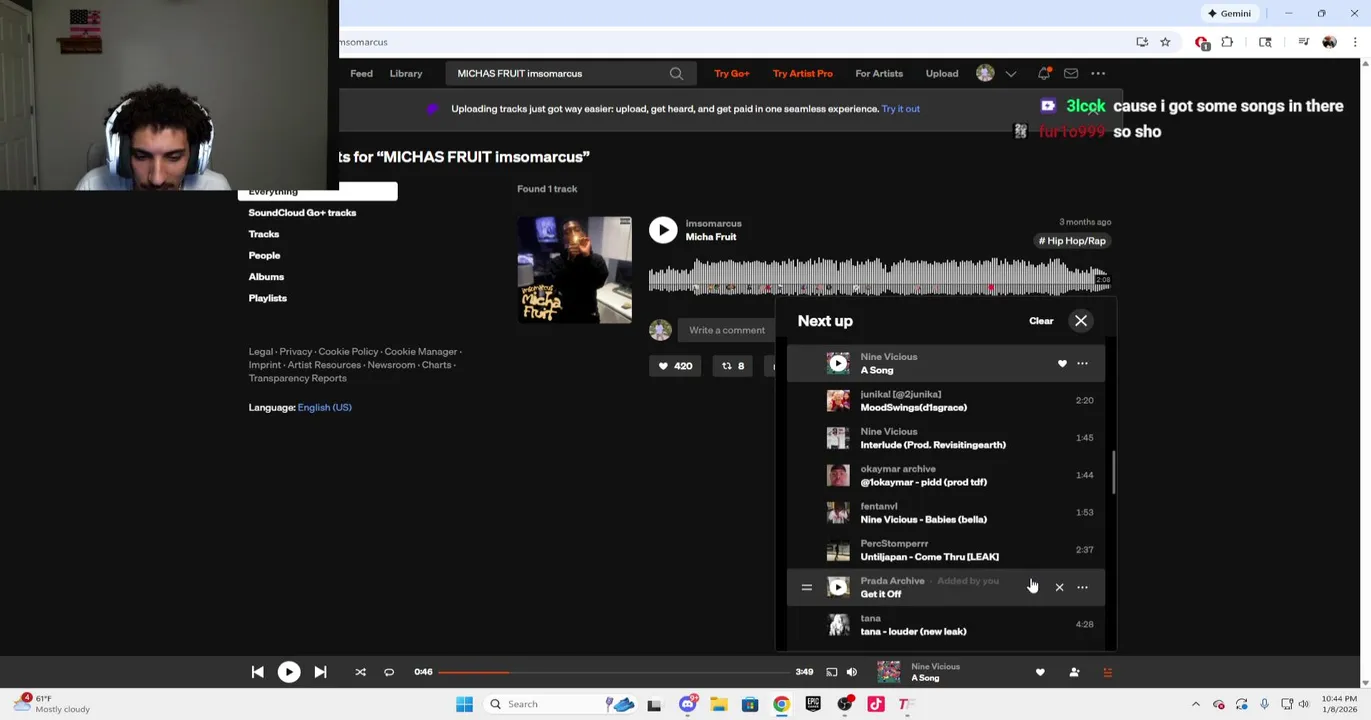Screen dimensions: 1371x720
Task: Toggle mute with the volume icon
Action: (x=852, y=672)
